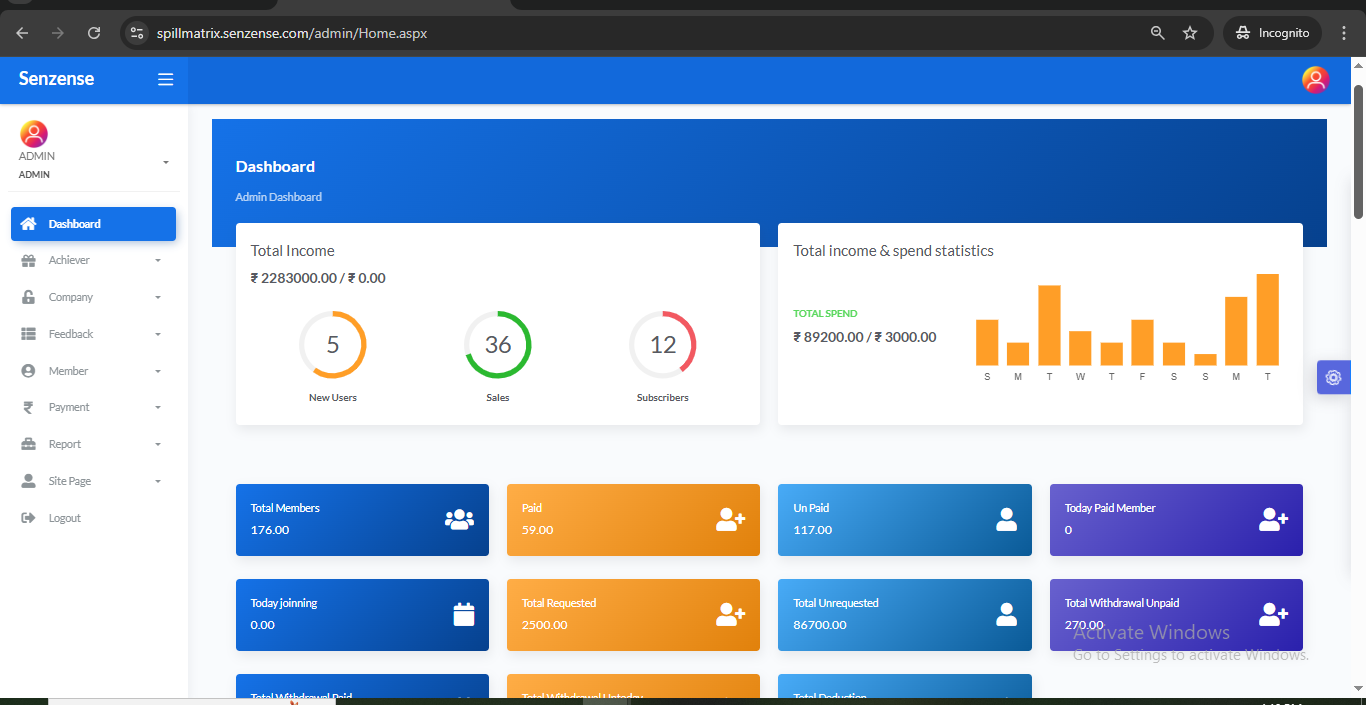The width and height of the screenshot is (1366, 705).
Task: Open site information icon in address bar
Action: point(138,33)
